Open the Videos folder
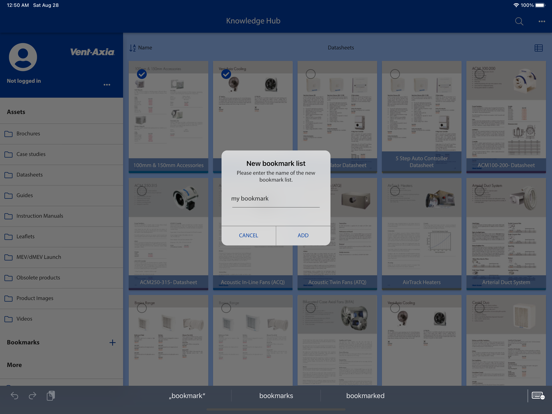This screenshot has width=552, height=414. (62, 319)
